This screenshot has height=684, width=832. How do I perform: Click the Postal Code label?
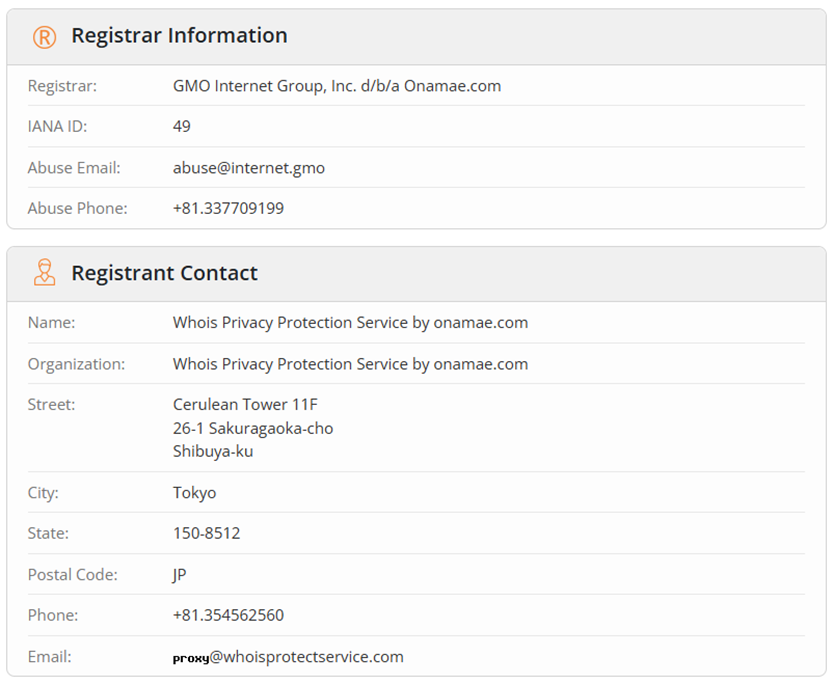point(73,575)
